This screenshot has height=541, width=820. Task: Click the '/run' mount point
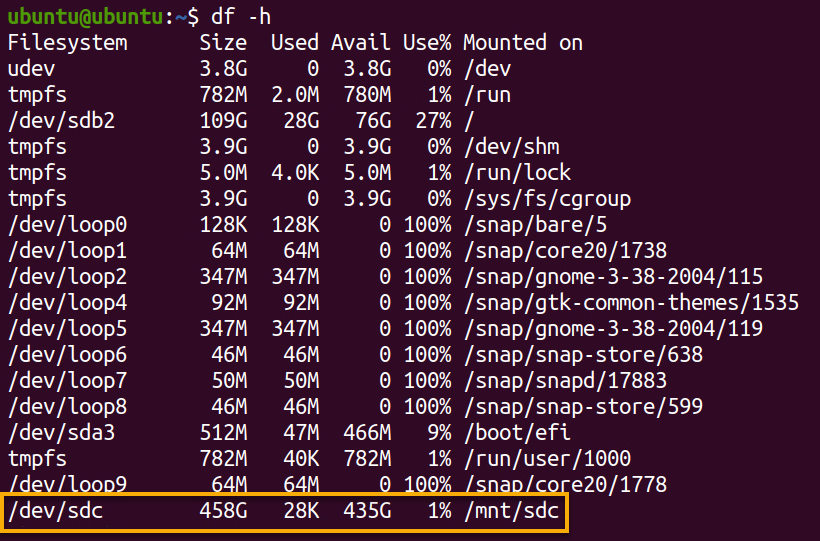(487, 95)
